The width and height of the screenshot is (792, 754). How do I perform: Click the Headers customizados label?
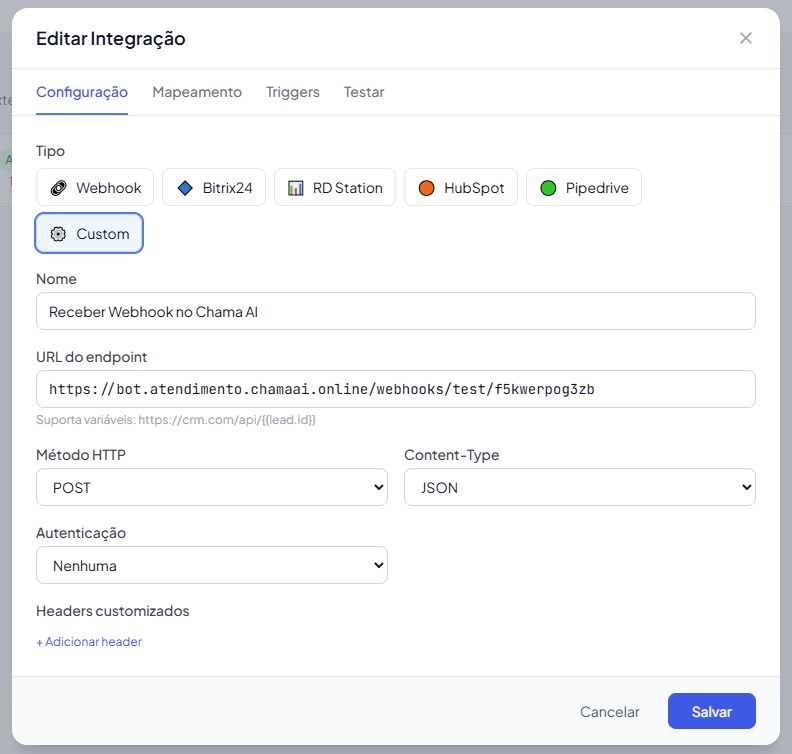113,611
